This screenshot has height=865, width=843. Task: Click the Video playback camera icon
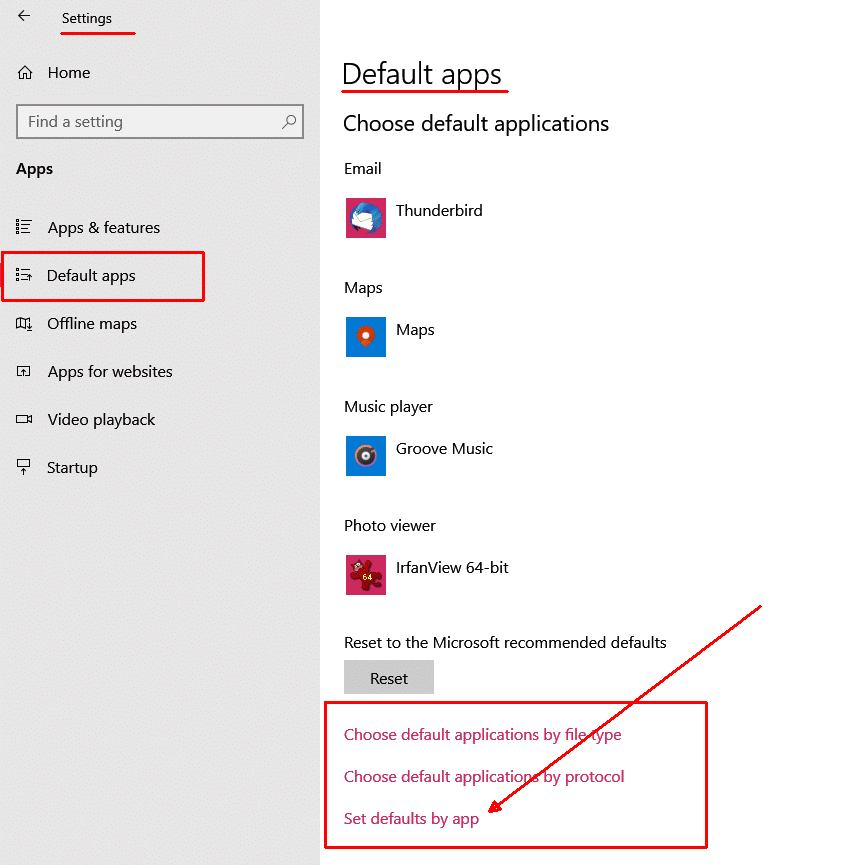[x=24, y=419]
